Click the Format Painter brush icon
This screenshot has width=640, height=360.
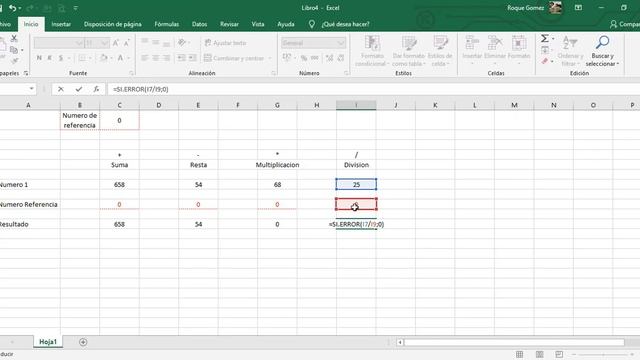click(15, 61)
